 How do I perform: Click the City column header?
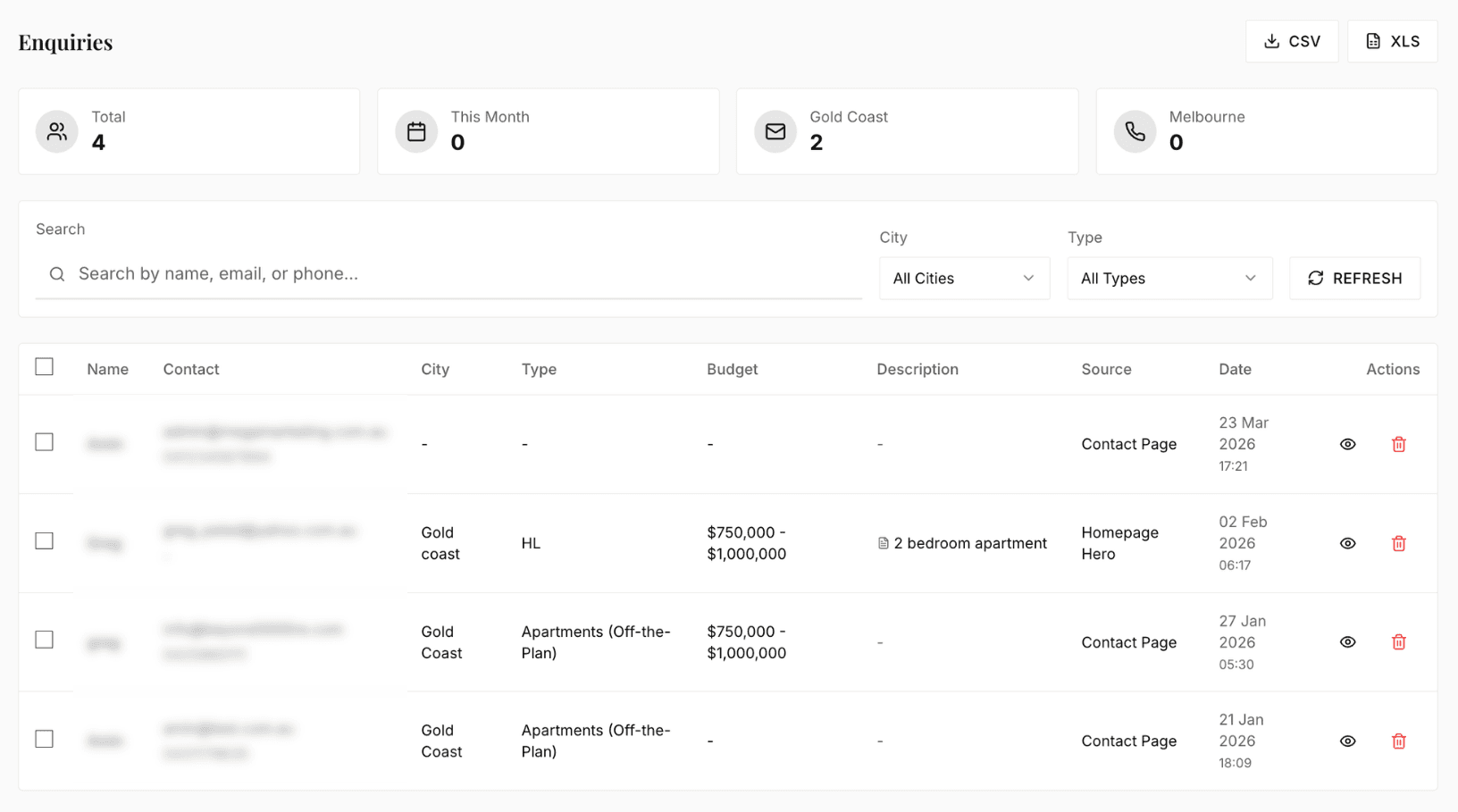tap(435, 369)
